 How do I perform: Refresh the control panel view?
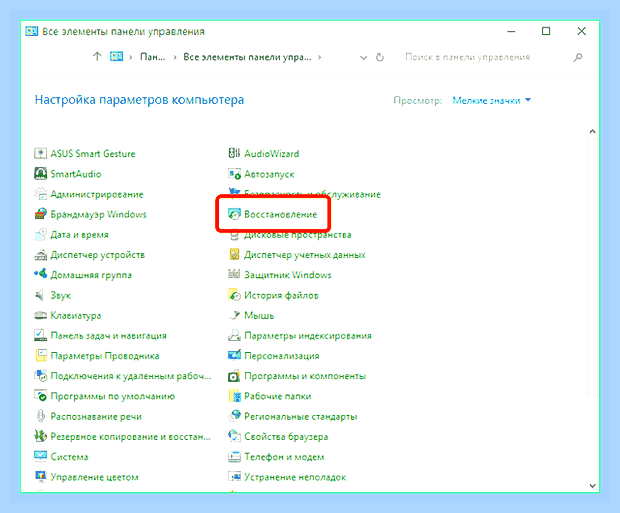380,58
